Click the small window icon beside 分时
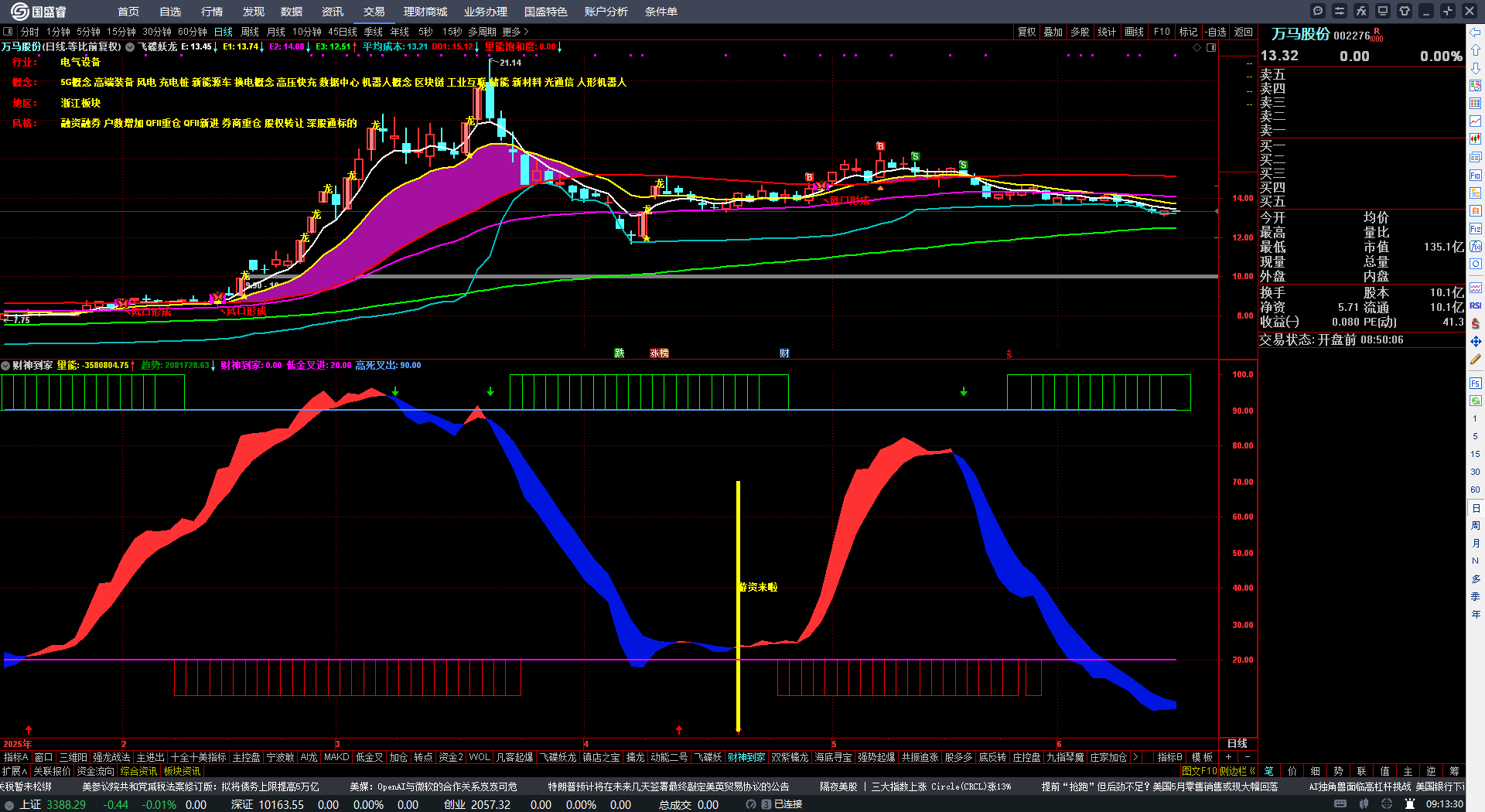Image resolution: width=1485 pixels, height=812 pixels. tap(8, 32)
